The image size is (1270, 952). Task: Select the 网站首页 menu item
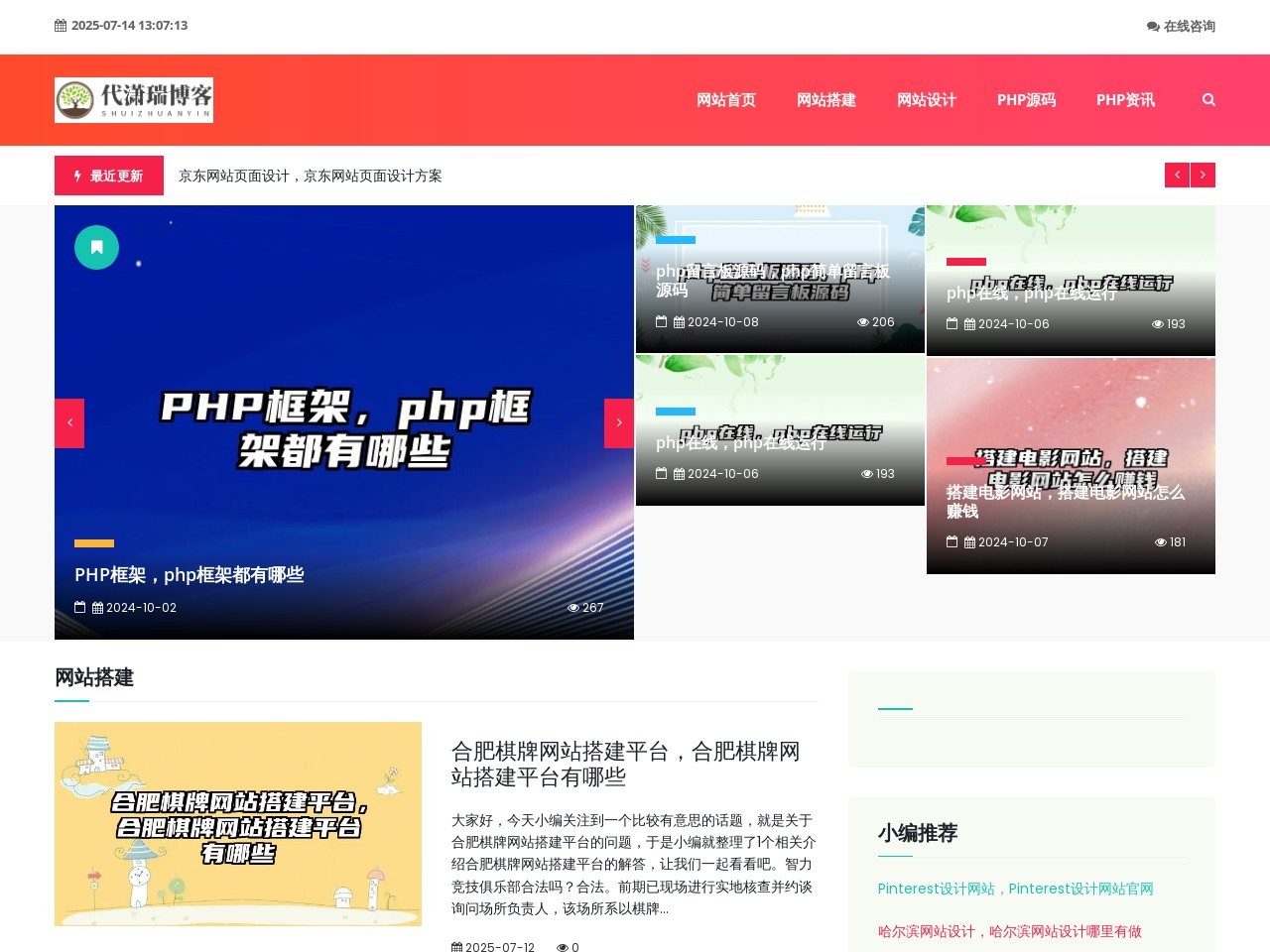pyautogui.click(x=726, y=99)
